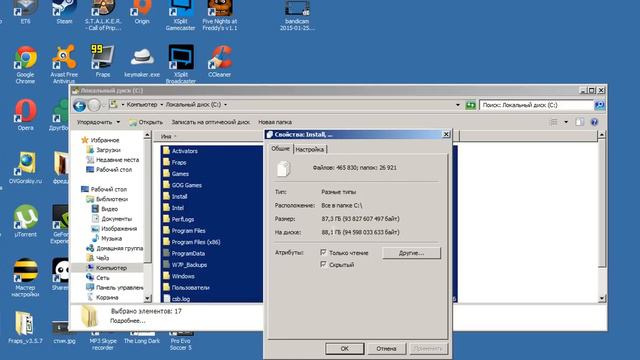Open Explorer help question-mark icon
This screenshot has height=360, width=640.
coord(594,122)
